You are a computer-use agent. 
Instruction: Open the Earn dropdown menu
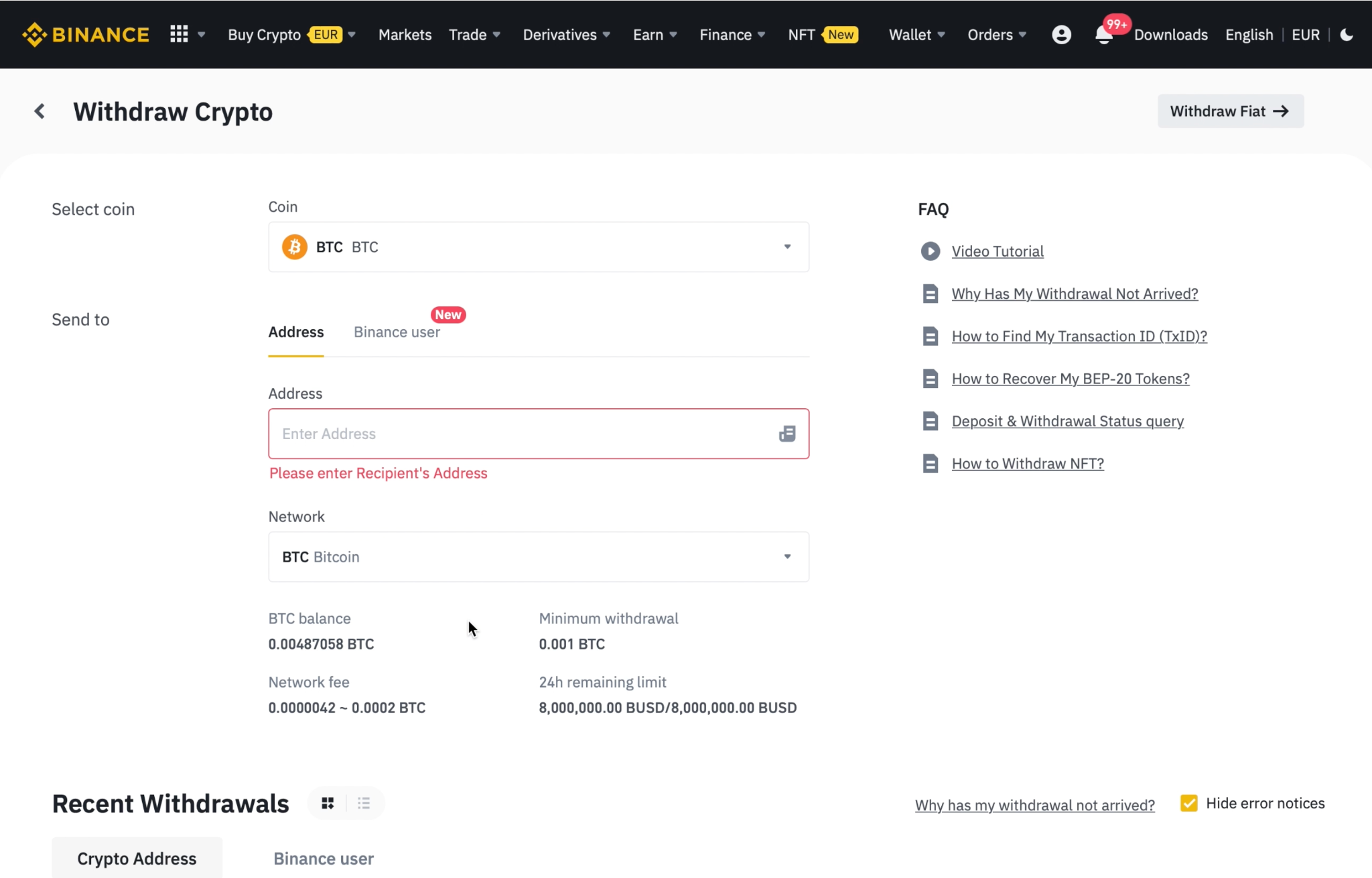(x=655, y=35)
